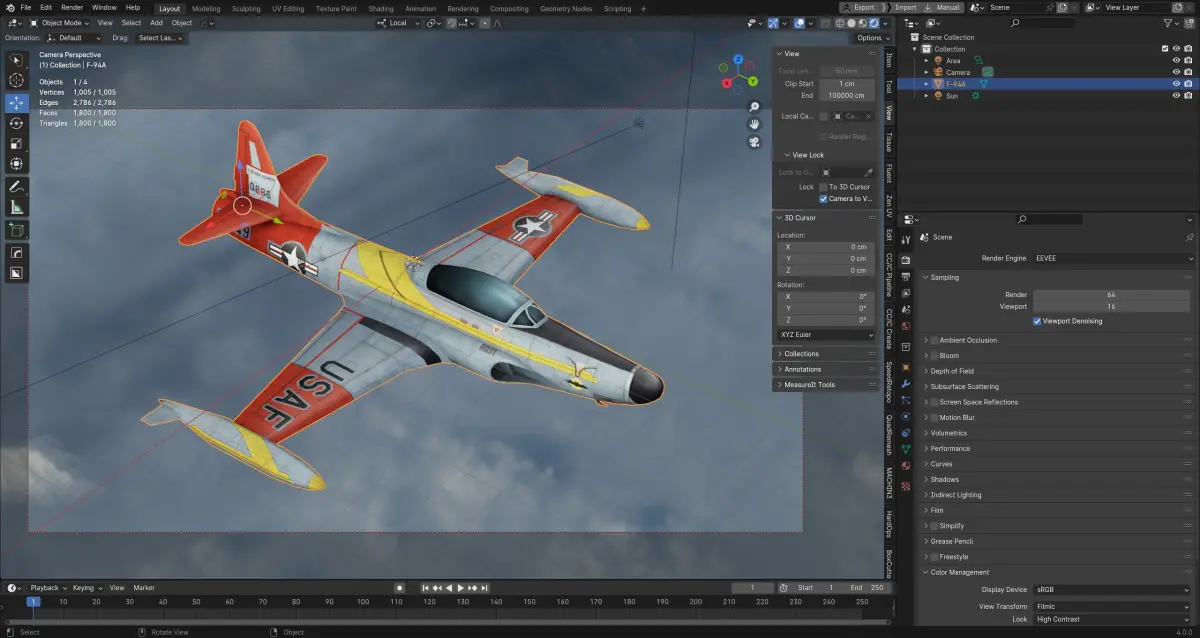Hide the Sun object in viewport
This screenshot has width=1200, height=638.
1176,96
